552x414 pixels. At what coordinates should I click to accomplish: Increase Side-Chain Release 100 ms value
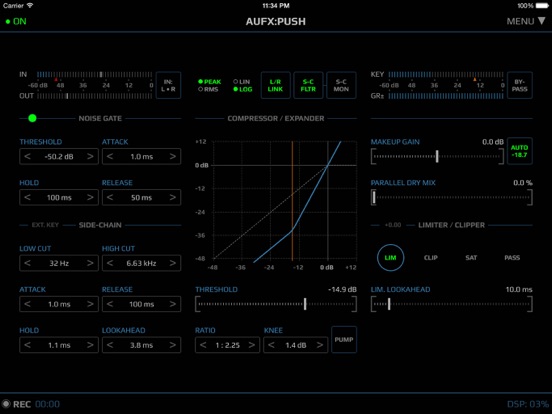click(x=173, y=304)
